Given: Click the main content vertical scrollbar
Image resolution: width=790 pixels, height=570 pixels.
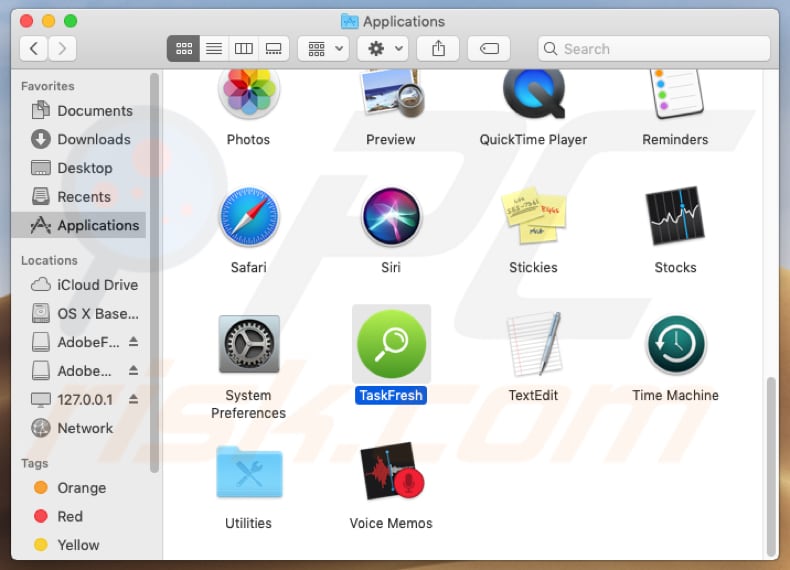Looking at the screenshot, I should point(771,465).
